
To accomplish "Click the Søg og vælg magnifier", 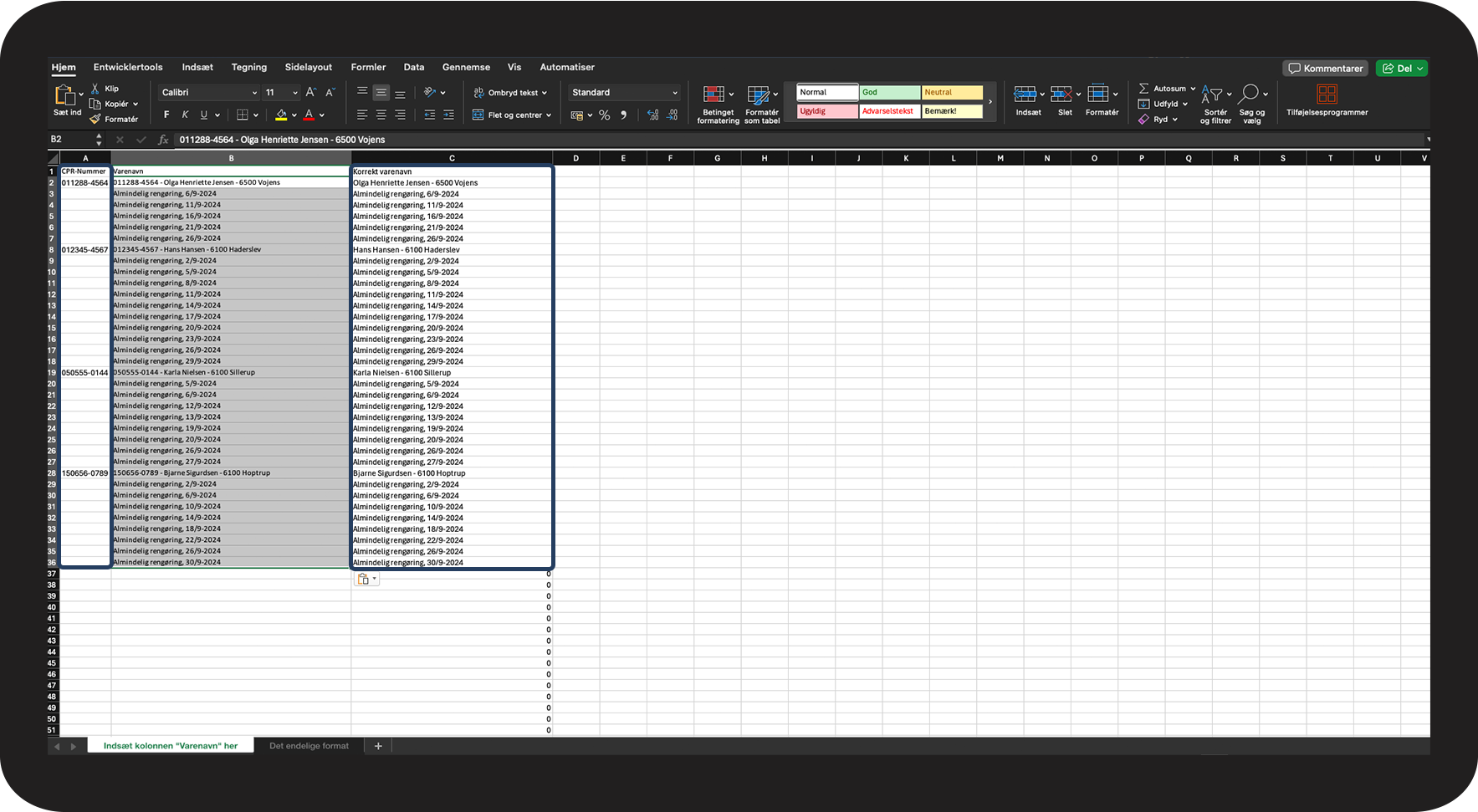I will coord(1249,94).
